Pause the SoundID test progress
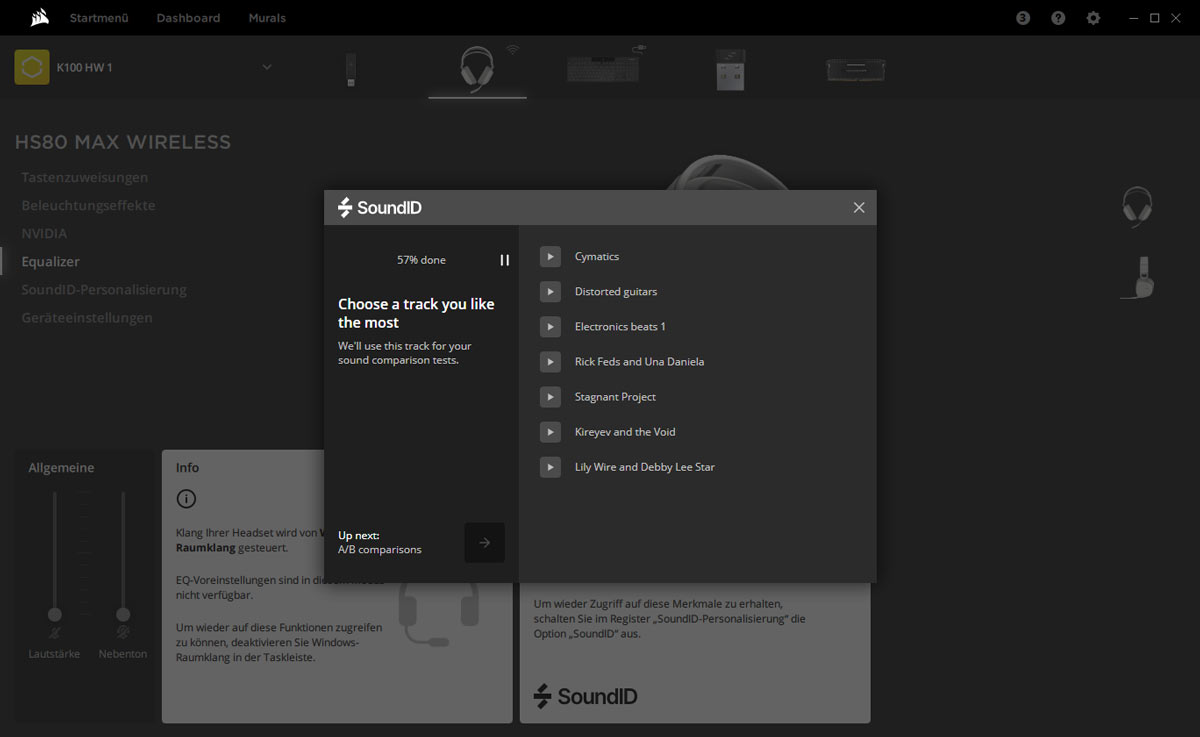 point(505,260)
